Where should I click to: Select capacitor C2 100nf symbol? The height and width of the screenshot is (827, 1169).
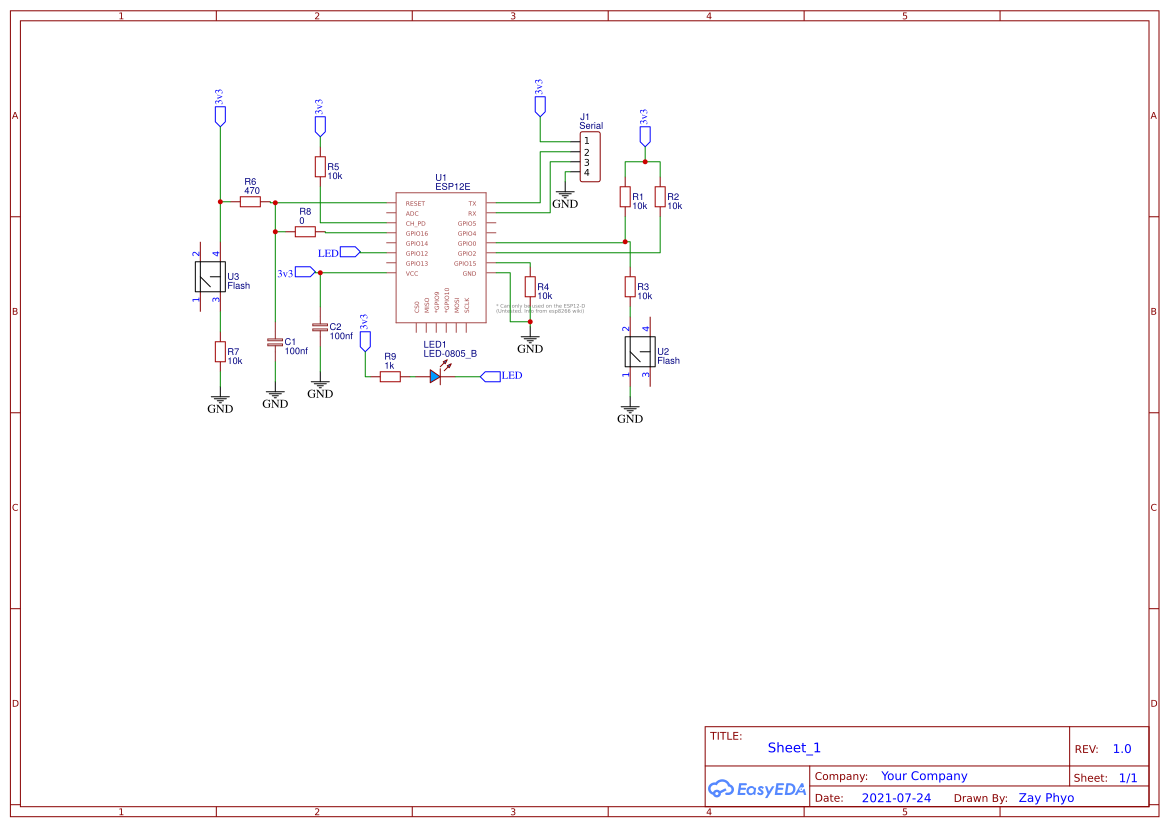(x=320, y=327)
